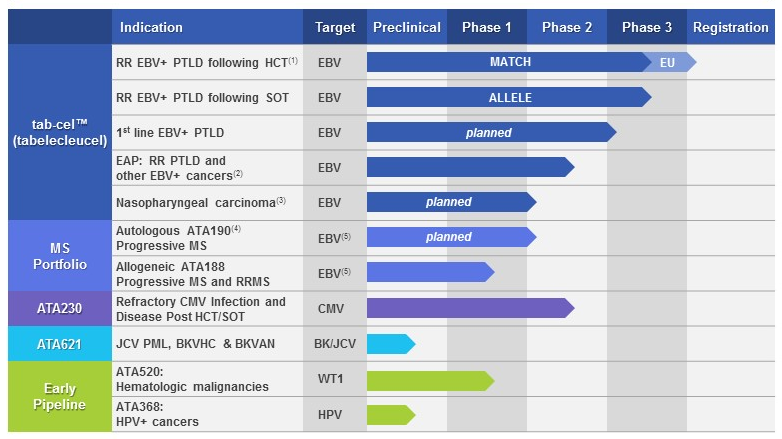
Task: Click the cyan ATA621 category cell
Action: [x=60, y=344]
